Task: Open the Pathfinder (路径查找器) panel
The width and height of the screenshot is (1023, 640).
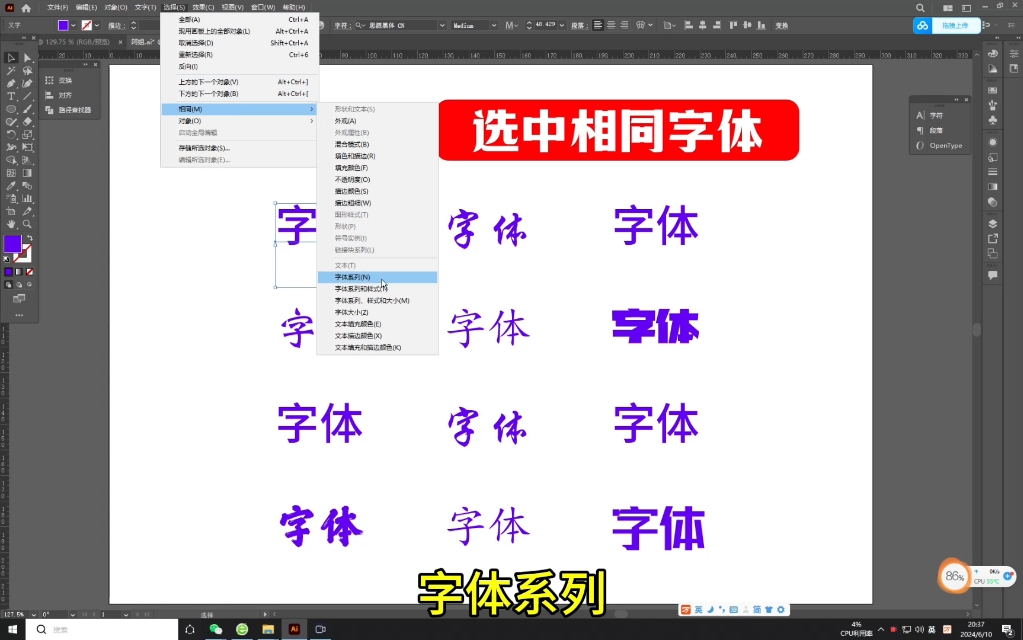Action: click(x=69, y=110)
